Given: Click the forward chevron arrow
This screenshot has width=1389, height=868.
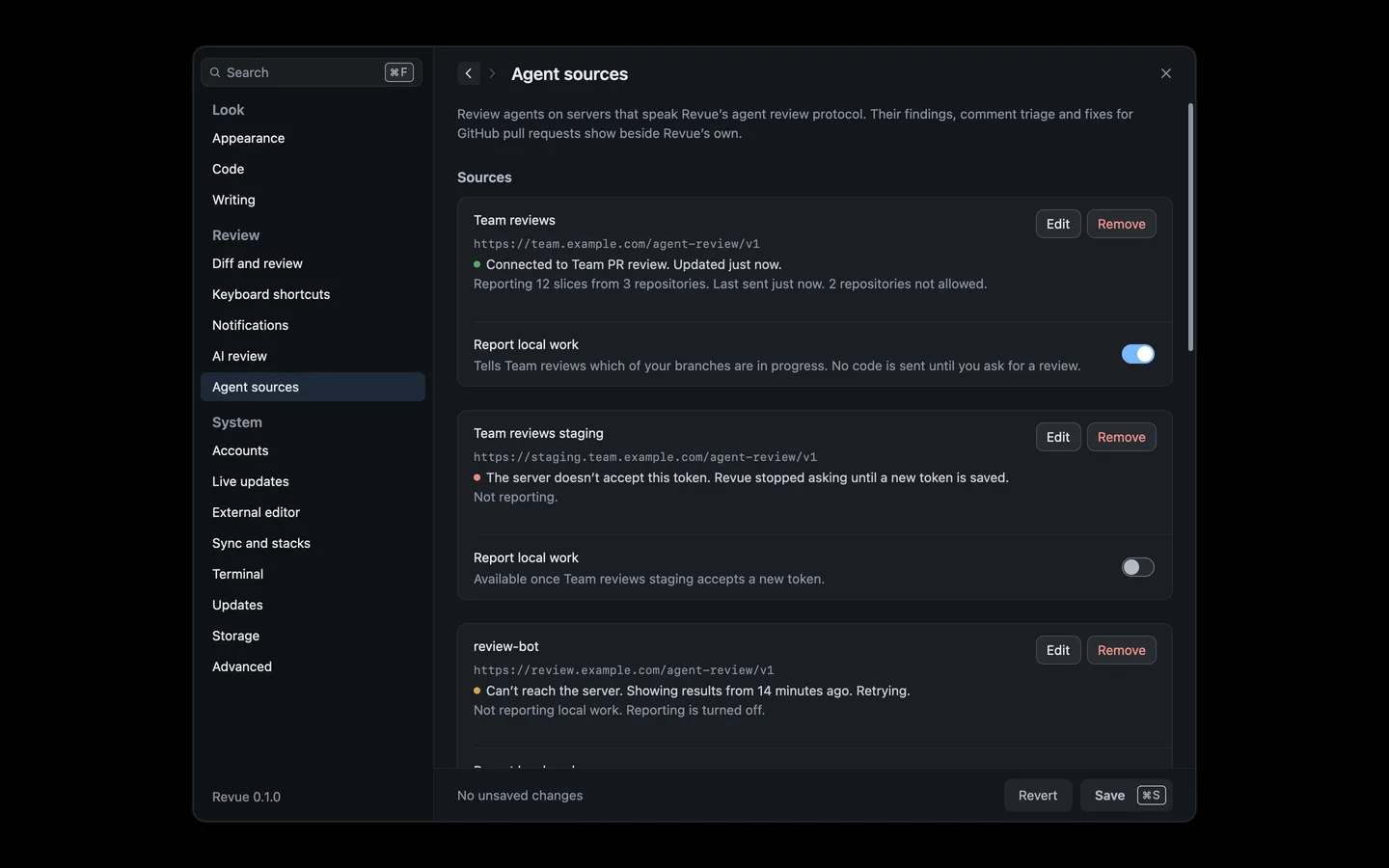Looking at the screenshot, I should [x=492, y=73].
